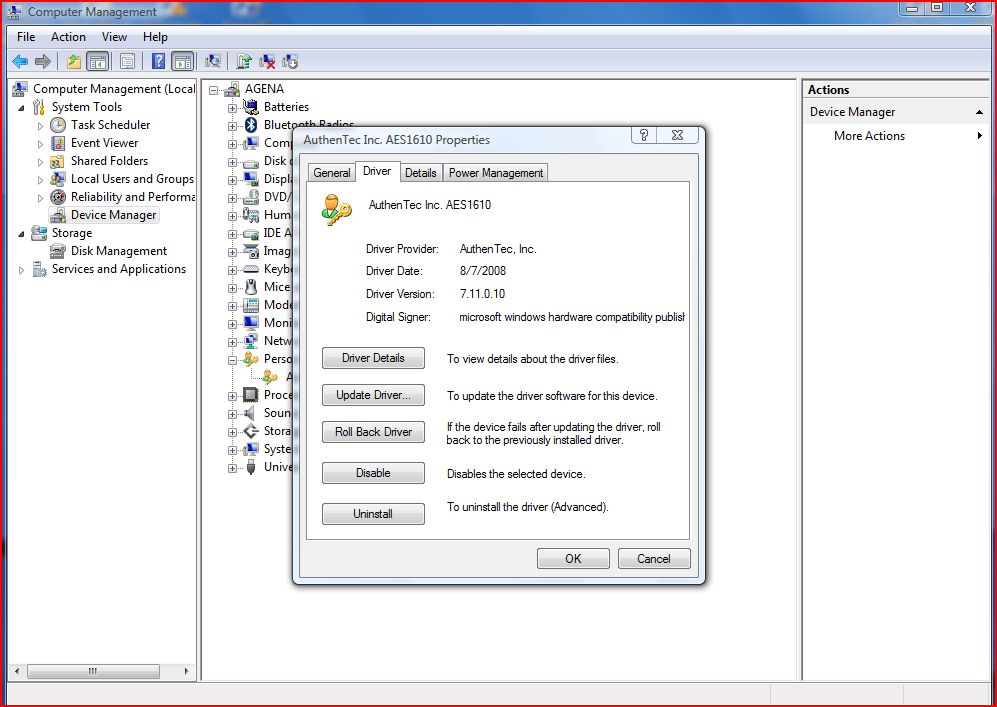This screenshot has width=997, height=707.
Task: Collapse the Device Manager section in Actions pane
Action: click(979, 113)
